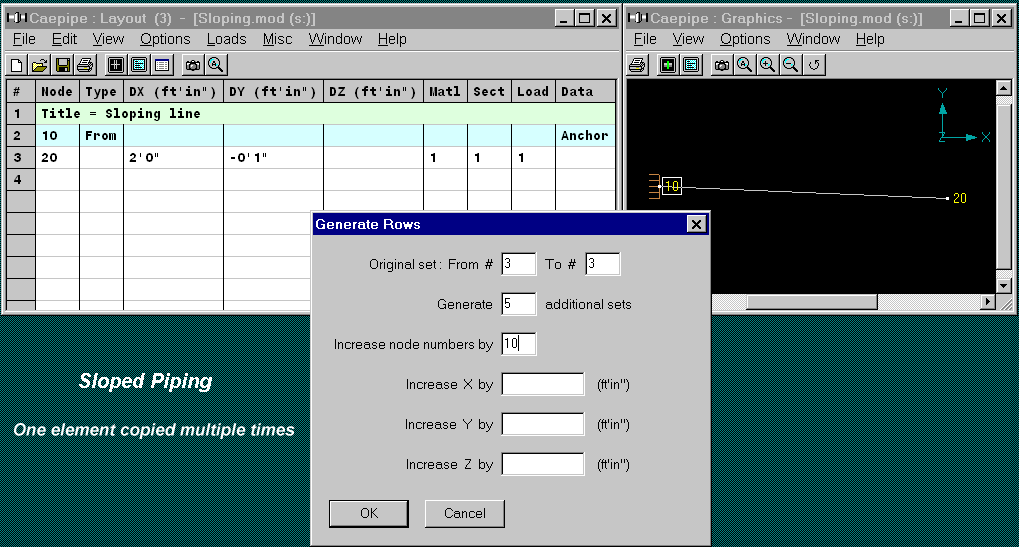Click the Node column header

pos(57,92)
